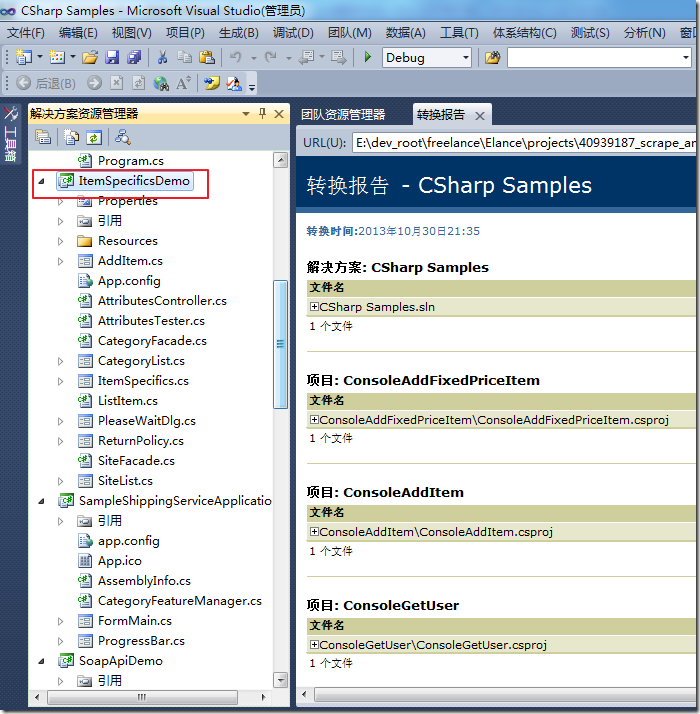Pin the Solution Explorer panel

tap(262, 113)
